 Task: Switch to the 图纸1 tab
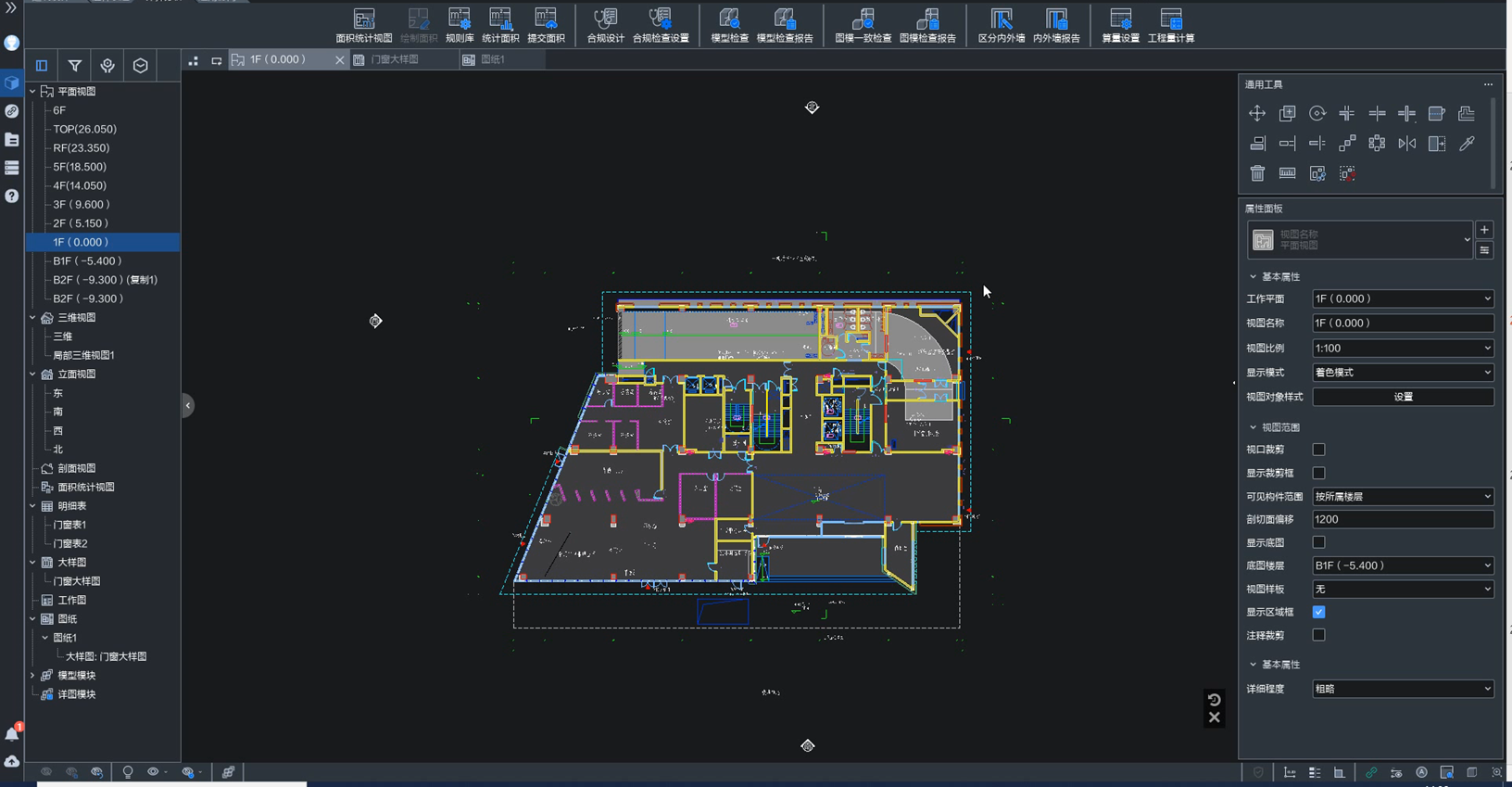[x=501, y=59]
